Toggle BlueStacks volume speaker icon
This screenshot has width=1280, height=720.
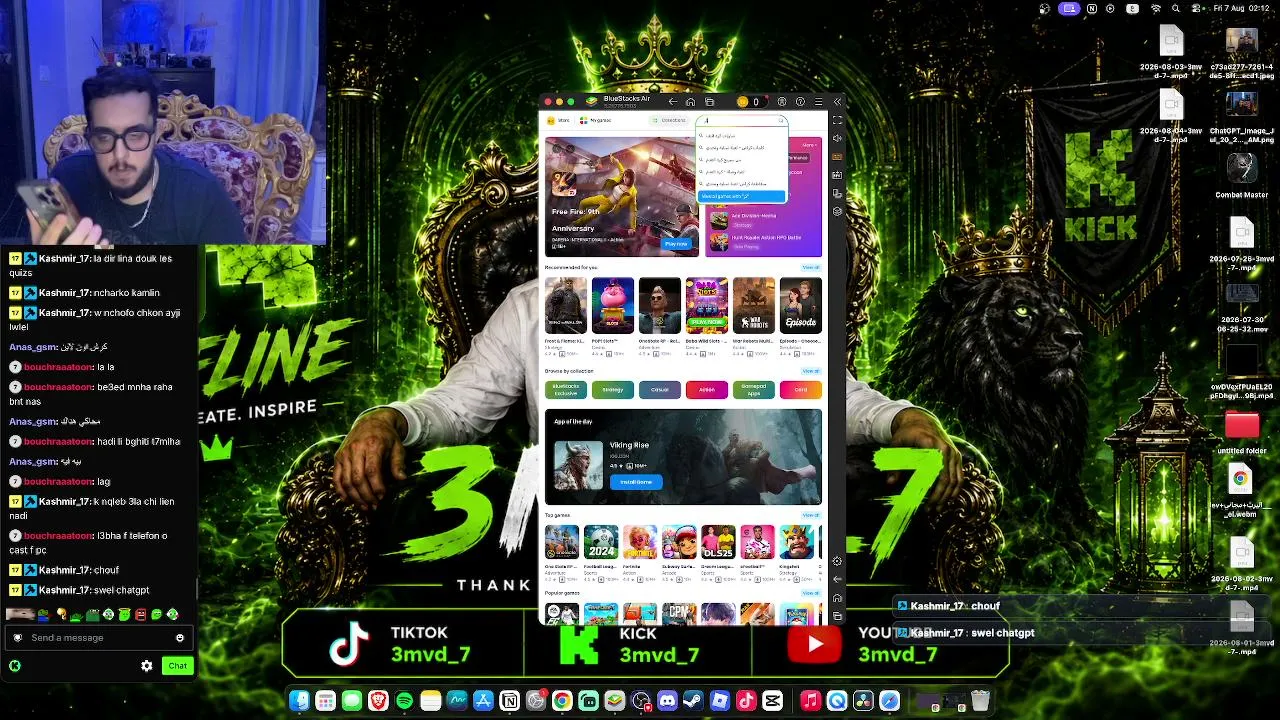pyautogui.click(x=837, y=138)
